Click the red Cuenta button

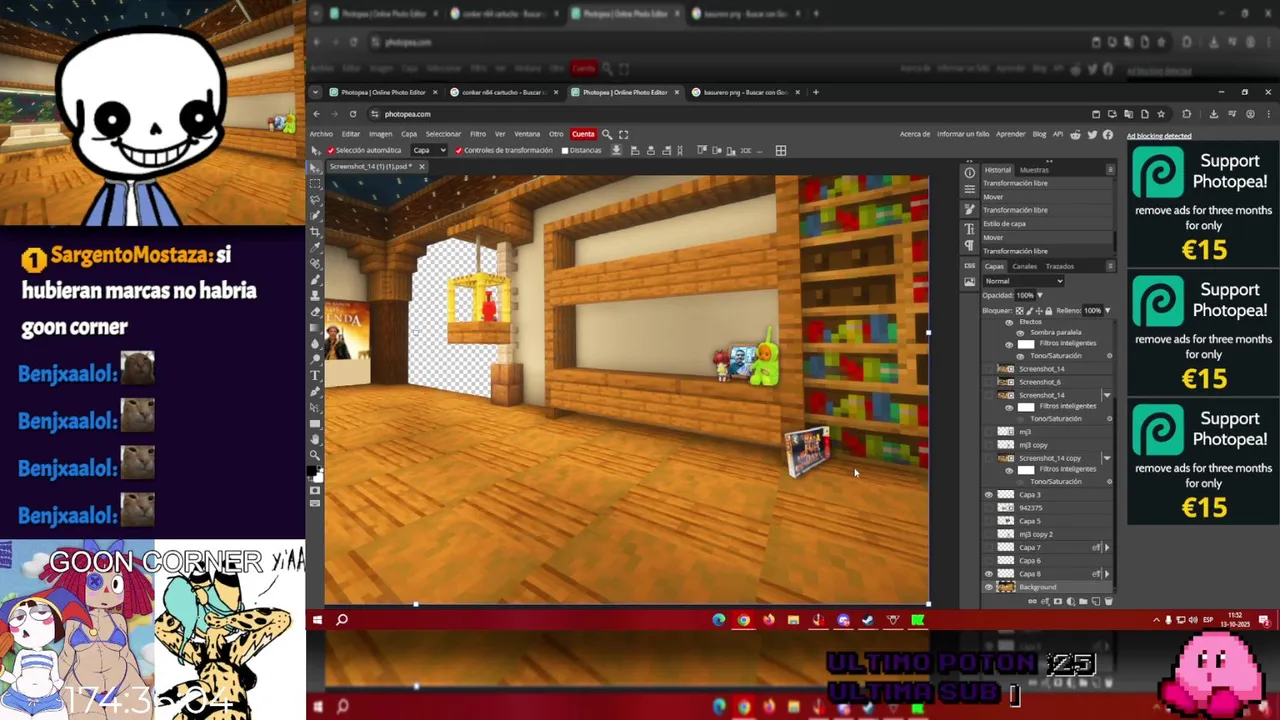pos(583,134)
